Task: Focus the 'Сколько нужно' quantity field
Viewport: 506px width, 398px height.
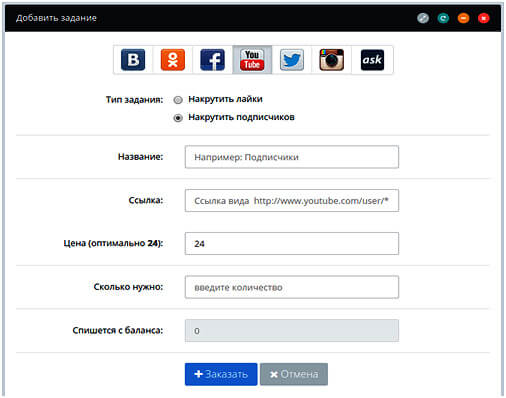Action: 292,287
